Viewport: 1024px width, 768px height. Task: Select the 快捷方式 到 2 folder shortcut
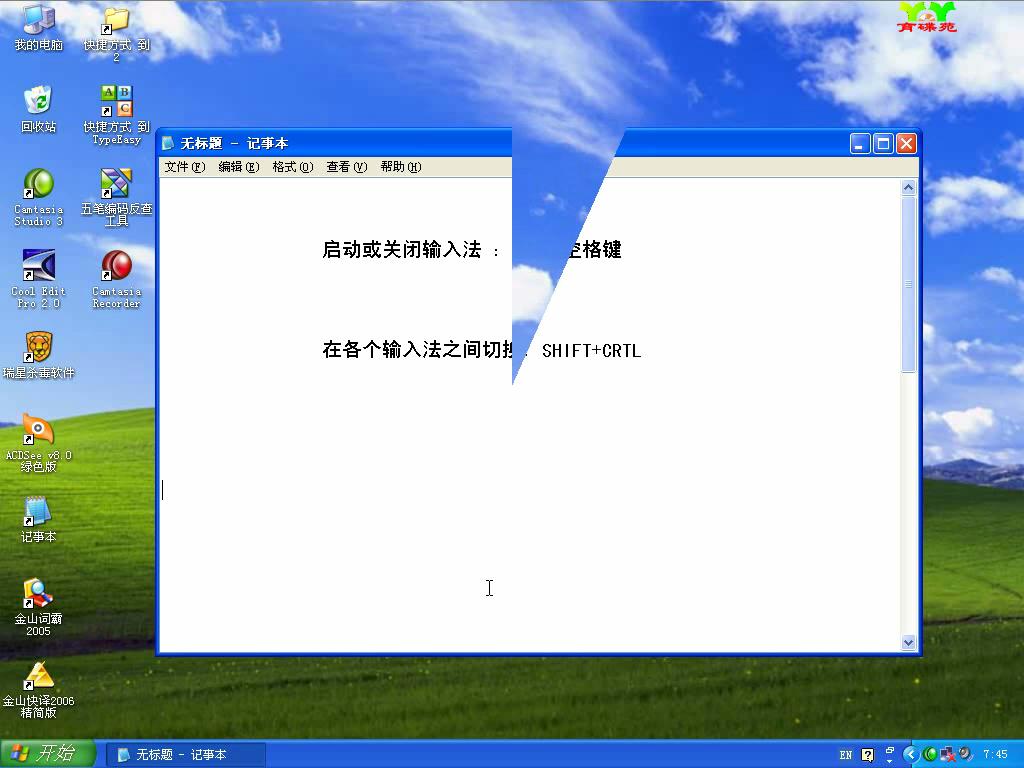(116, 34)
